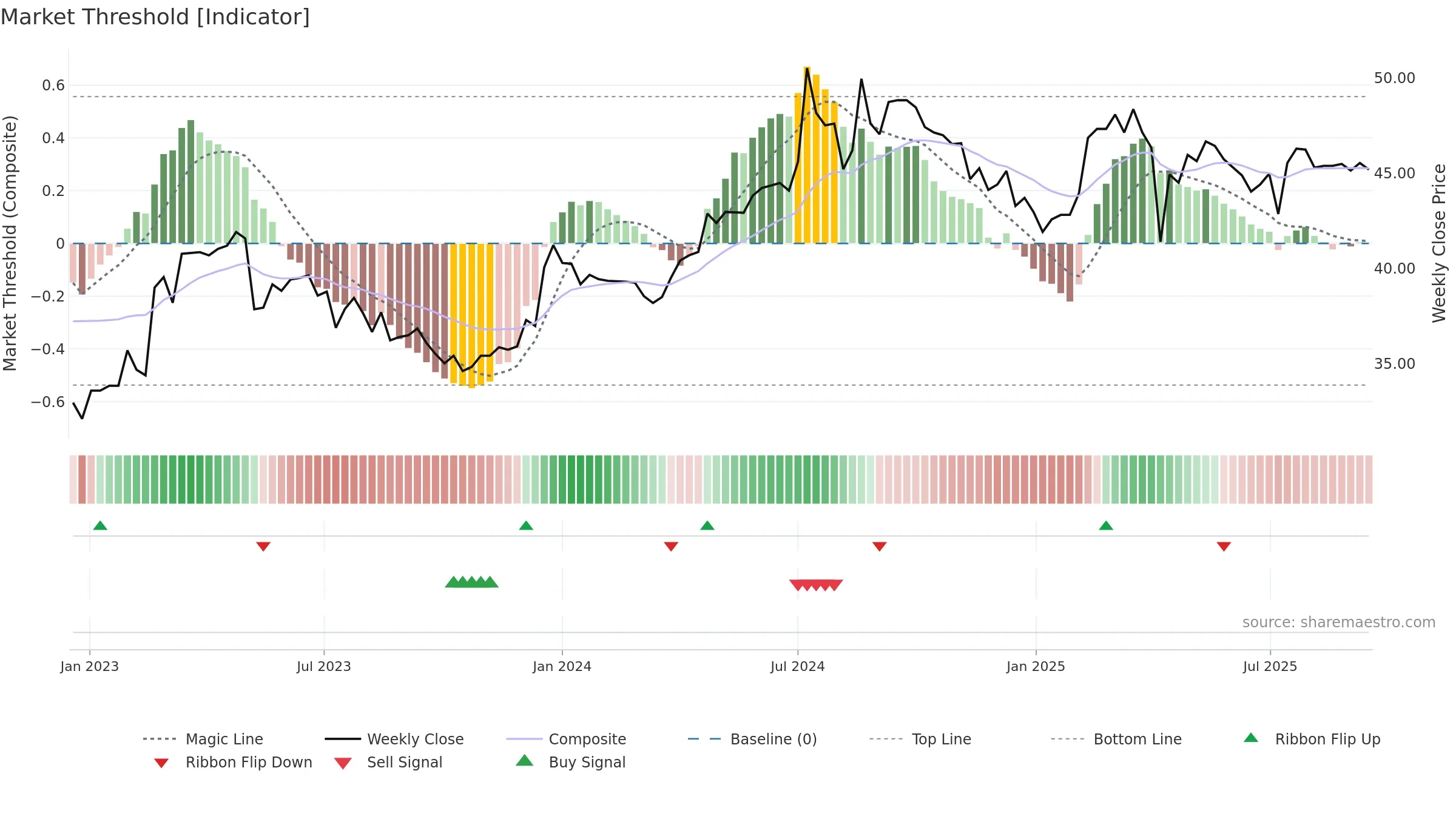This screenshot has width=1456, height=819.
Task: Click the green flip-up marker after Jan 2025
Action: [1106, 525]
